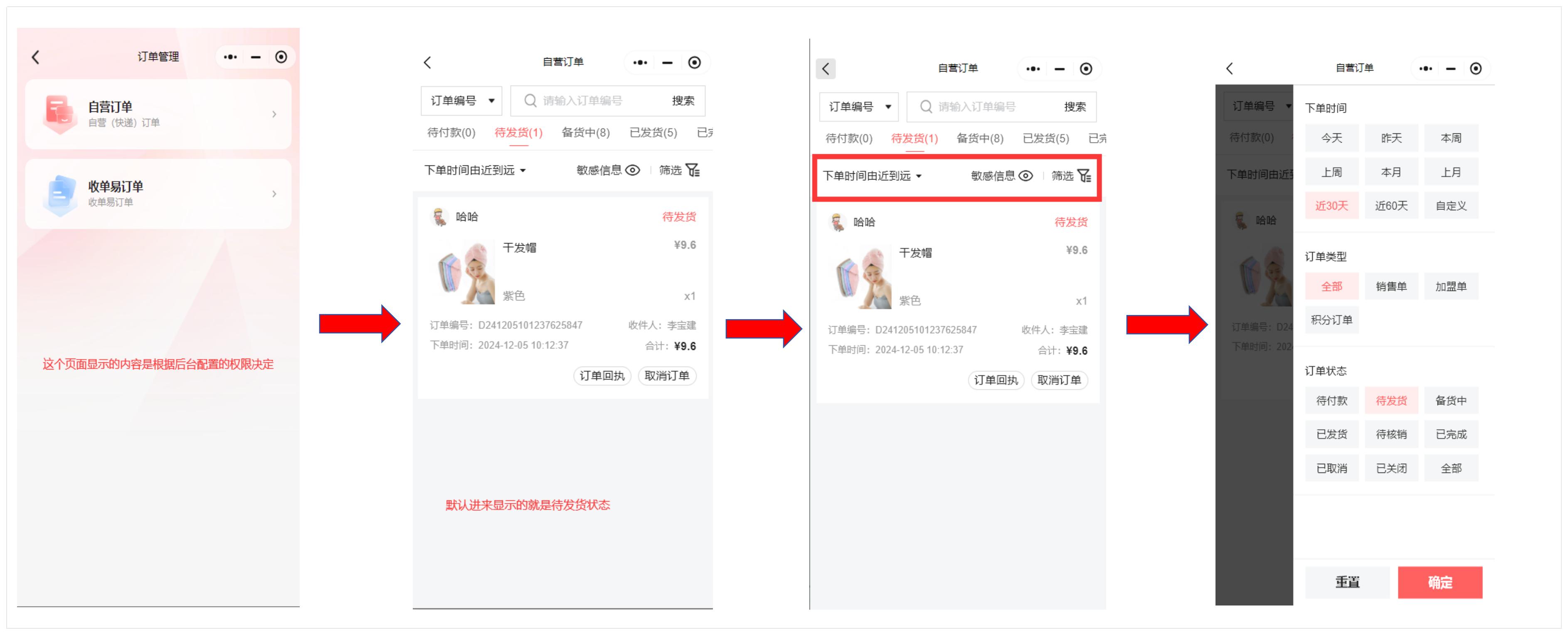Expand 订单编号 dropdown in second screen

click(461, 101)
